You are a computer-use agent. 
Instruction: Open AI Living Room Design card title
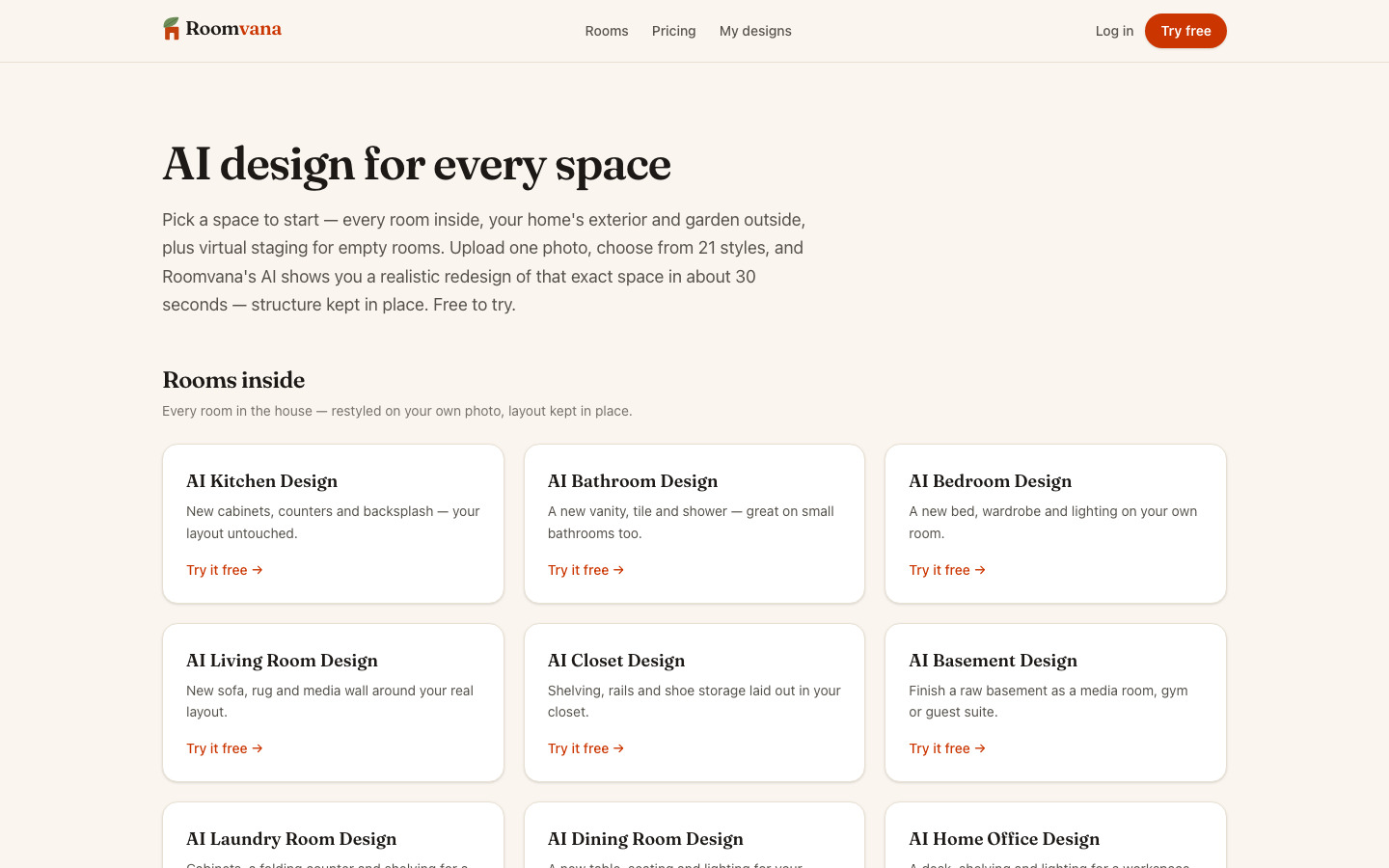point(282,661)
